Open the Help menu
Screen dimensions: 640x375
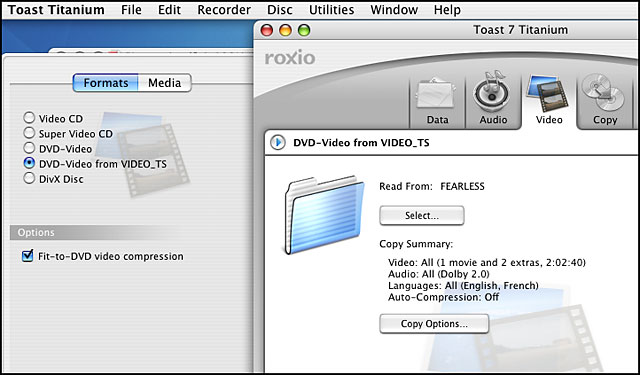click(x=447, y=10)
